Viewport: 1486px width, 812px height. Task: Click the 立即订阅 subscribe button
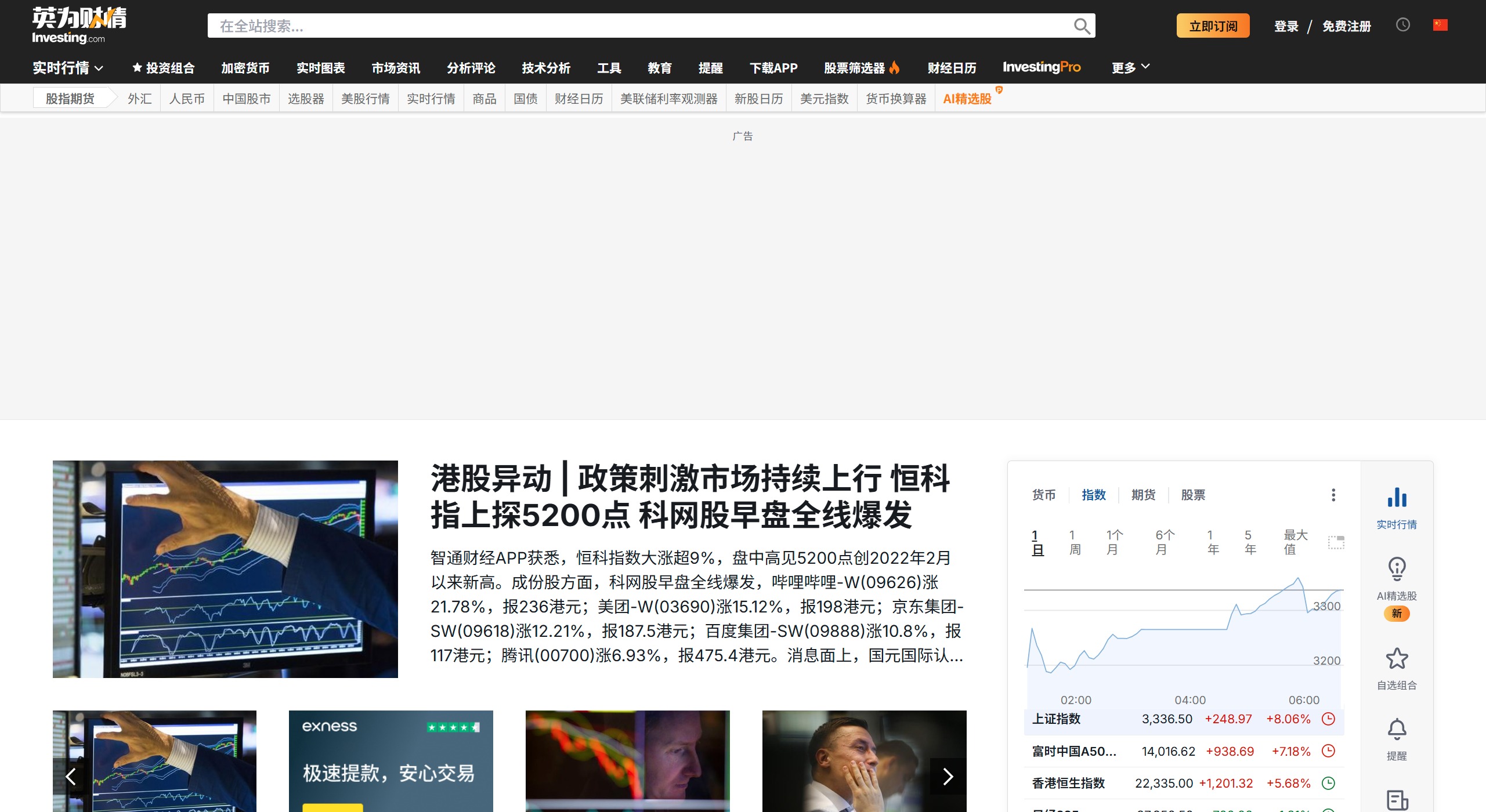coord(1213,26)
